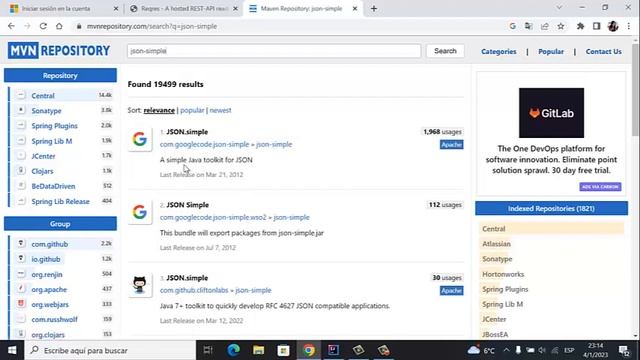Click the Google icon for the JSON Simple wso2 result

[140, 212]
